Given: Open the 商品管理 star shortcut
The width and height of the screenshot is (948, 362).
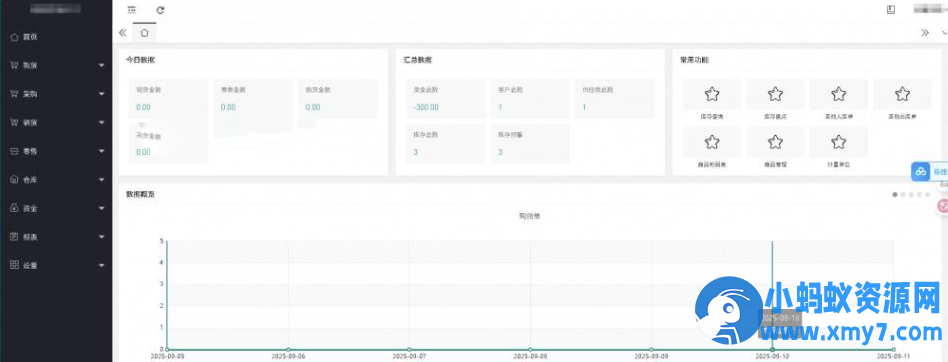Looking at the screenshot, I should 775,142.
